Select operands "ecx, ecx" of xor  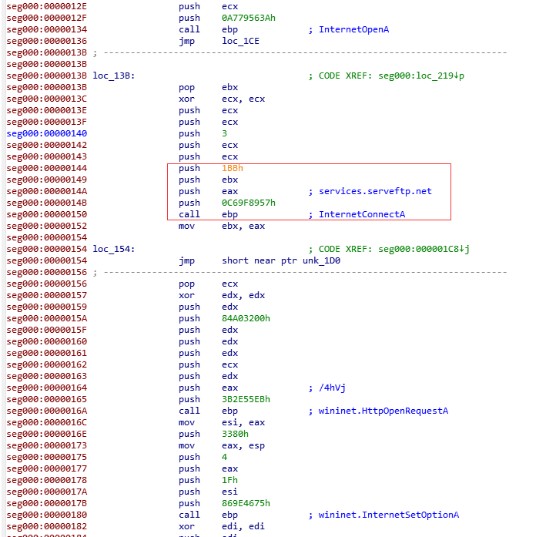click(x=243, y=99)
